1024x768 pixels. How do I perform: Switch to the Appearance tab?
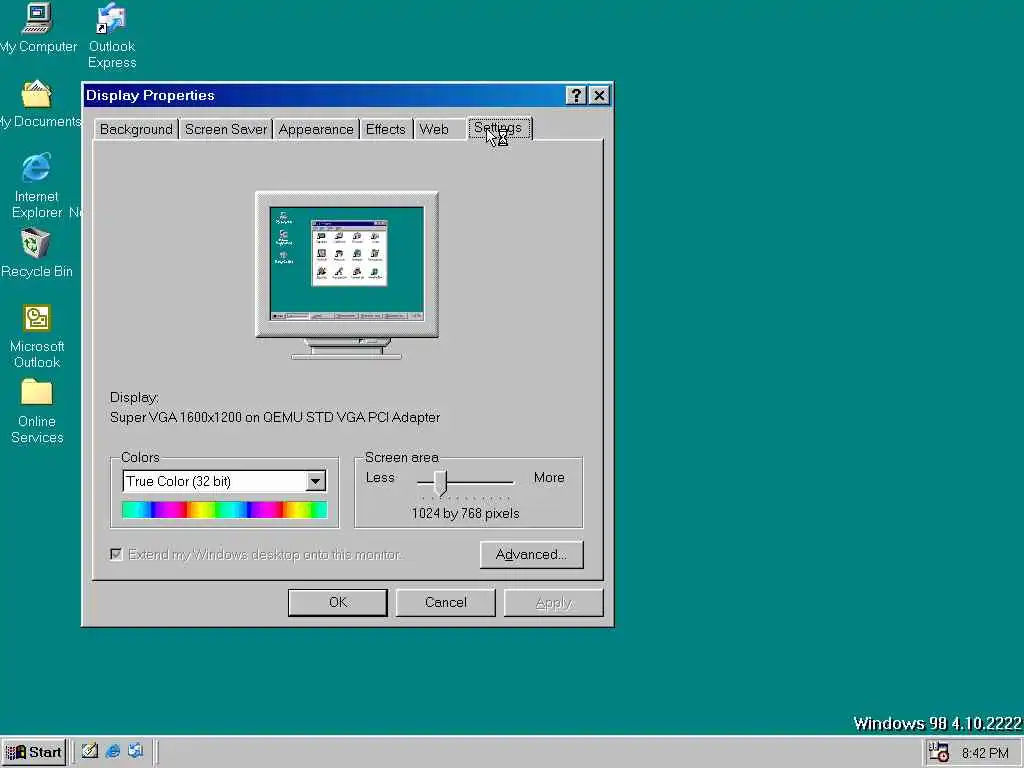(315, 129)
